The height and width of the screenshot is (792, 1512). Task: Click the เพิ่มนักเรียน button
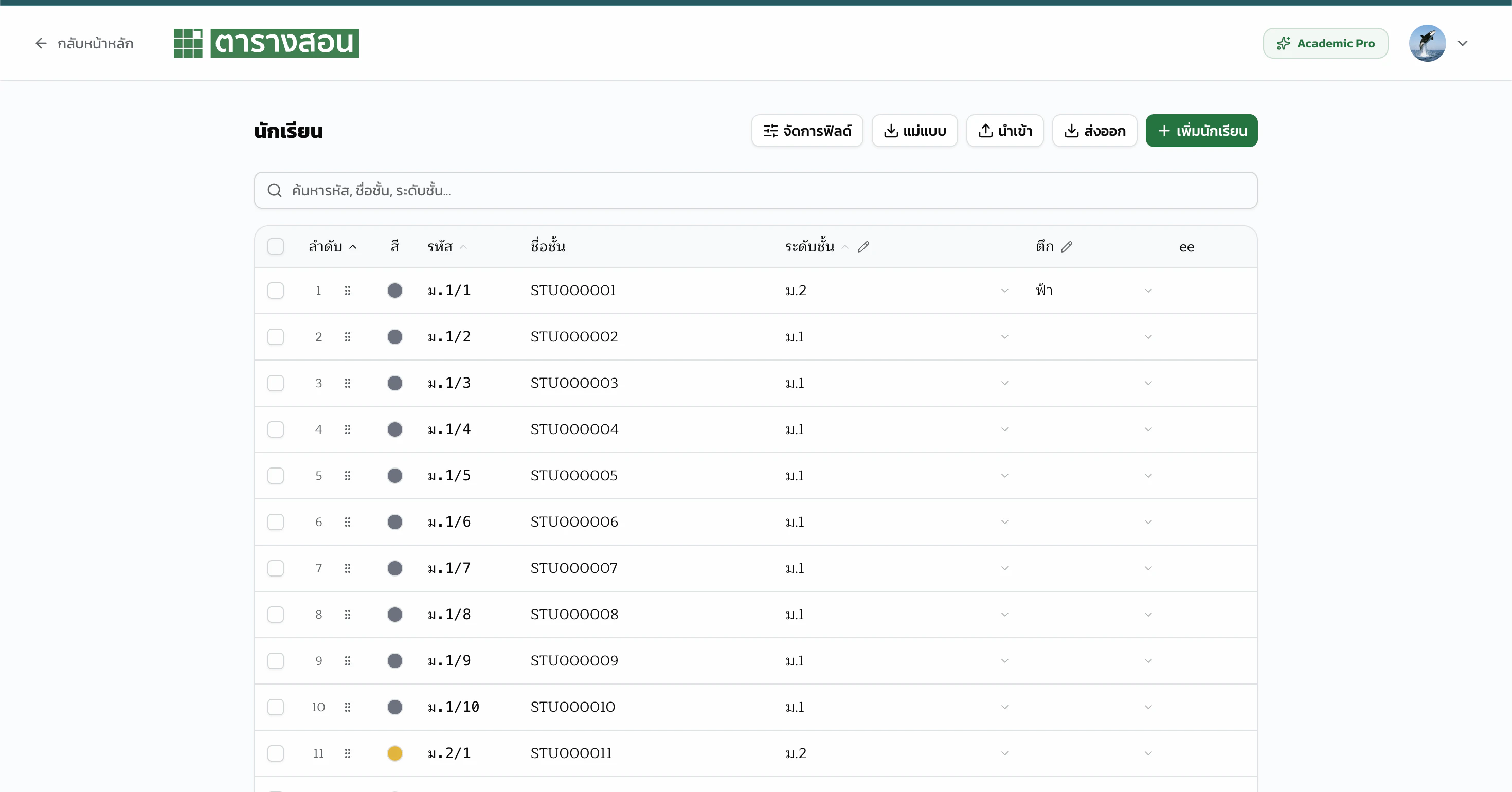pyautogui.click(x=1201, y=130)
